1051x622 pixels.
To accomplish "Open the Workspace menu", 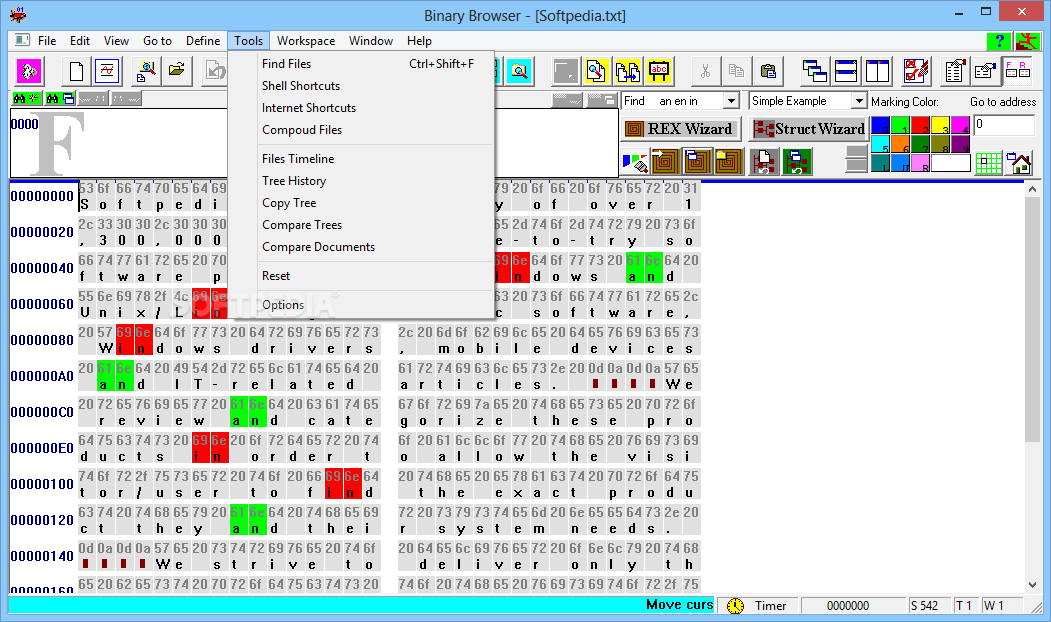I will click(306, 41).
